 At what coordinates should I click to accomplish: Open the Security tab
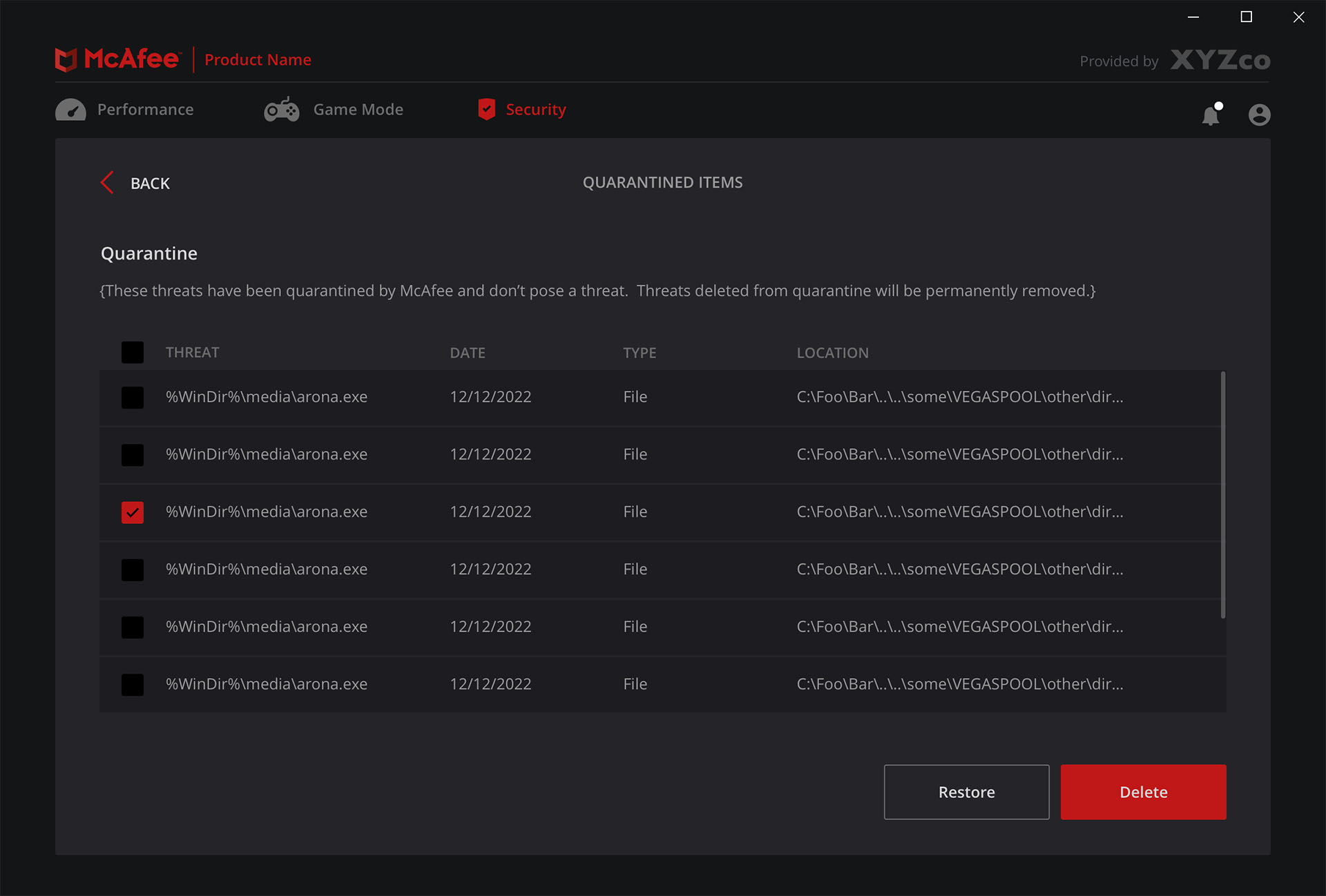521,110
